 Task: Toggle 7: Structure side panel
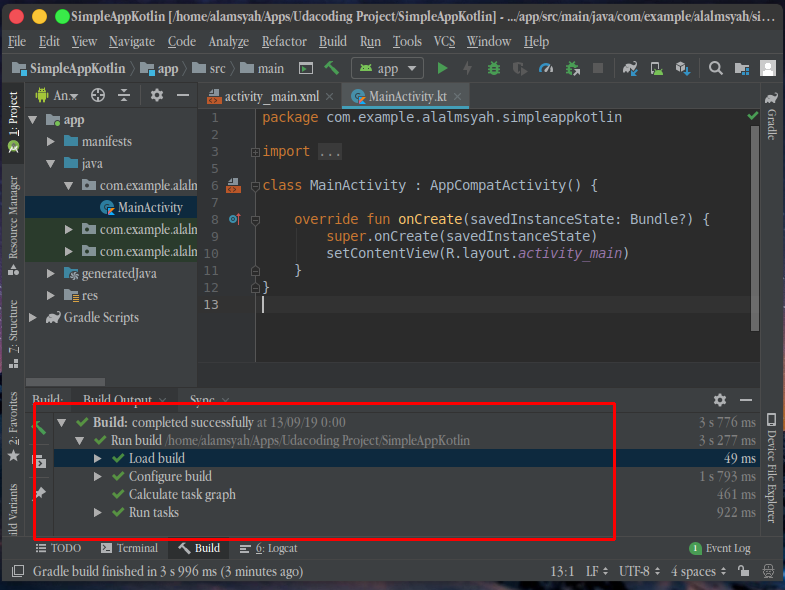[13, 334]
